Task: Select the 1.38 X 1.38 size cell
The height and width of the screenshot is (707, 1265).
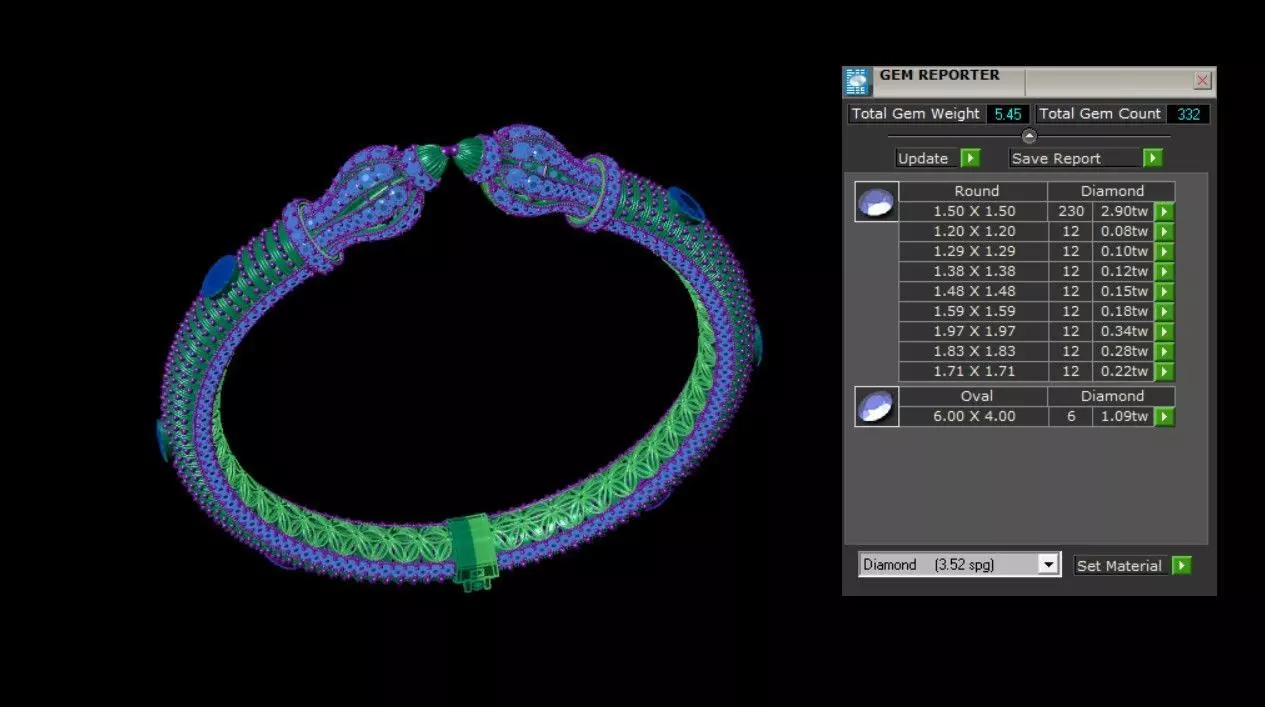Action: click(x=974, y=272)
